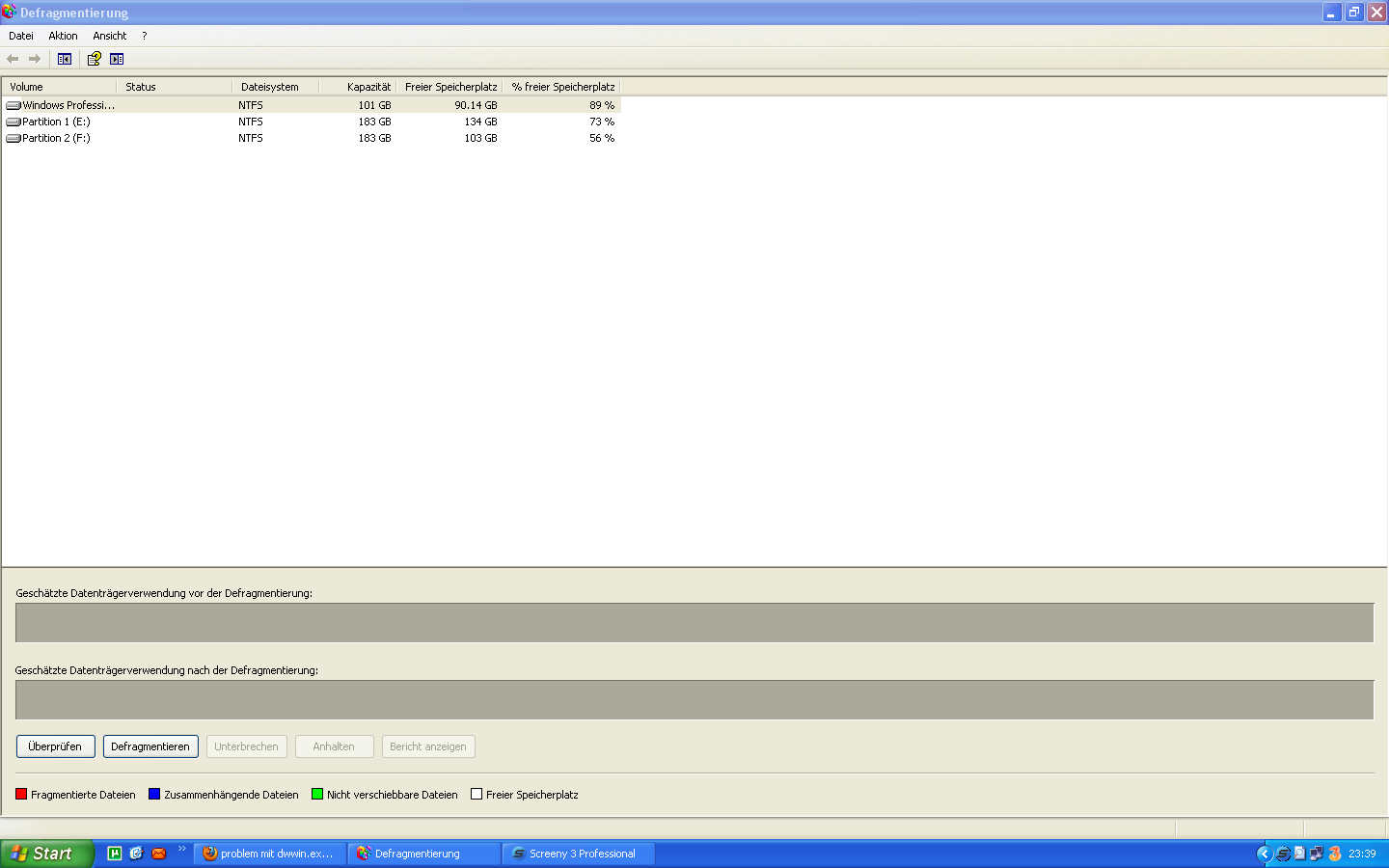
Task: Open the µTorrent quick launch icon
Action: click(x=115, y=854)
